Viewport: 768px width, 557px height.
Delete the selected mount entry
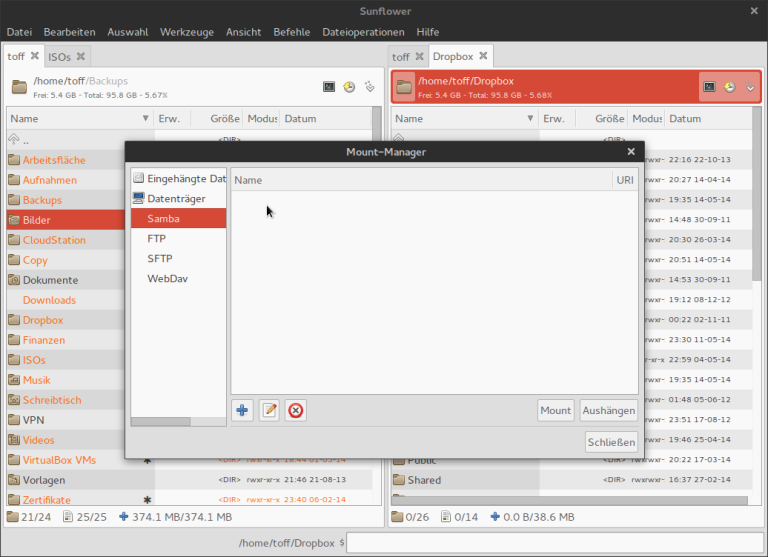[x=295, y=410]
